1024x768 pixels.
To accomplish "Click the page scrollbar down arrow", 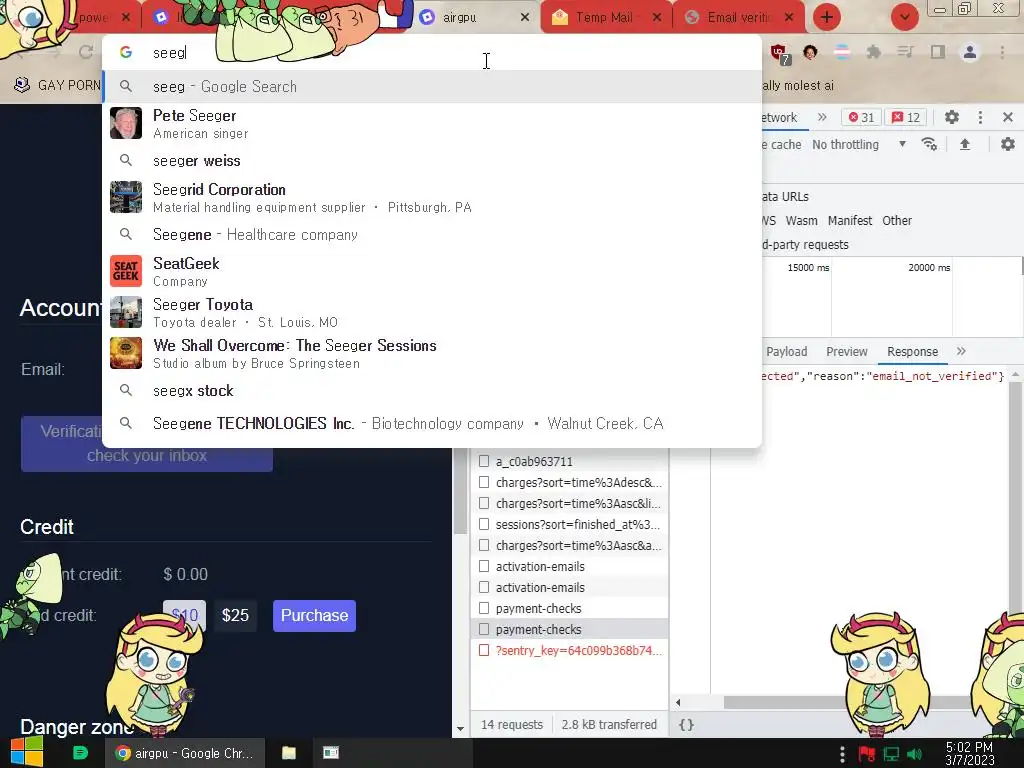I will [460, 728].
